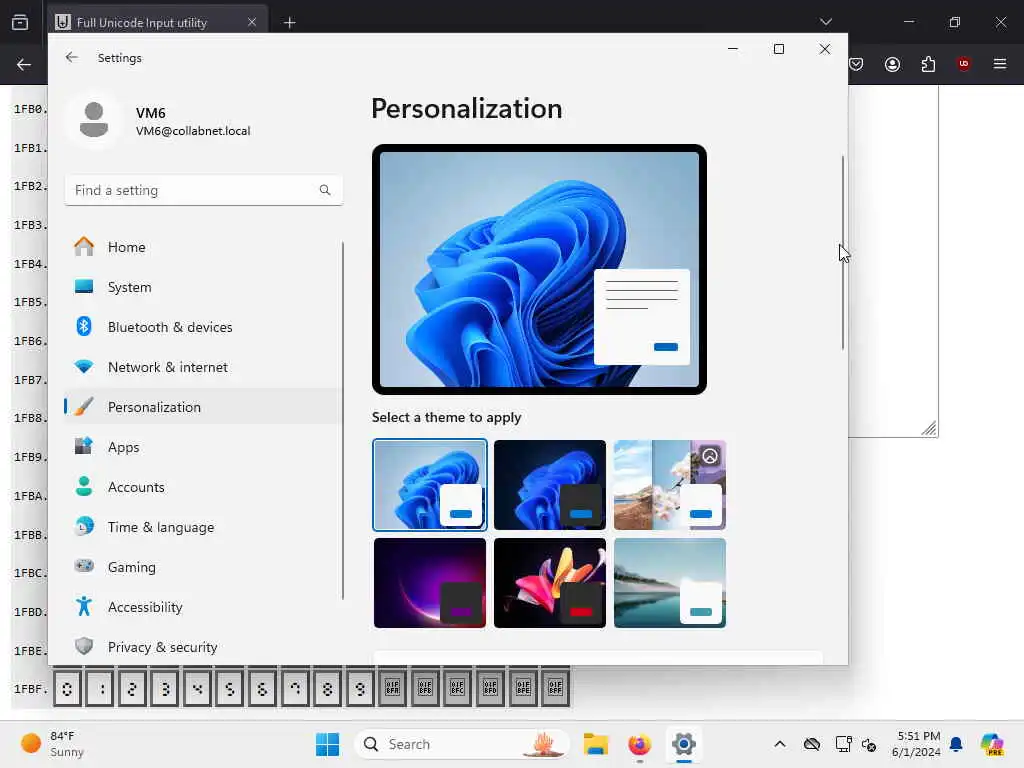Open the Copilot preview icon in taskbar
1024x768 pixels.
coord(991,744)
